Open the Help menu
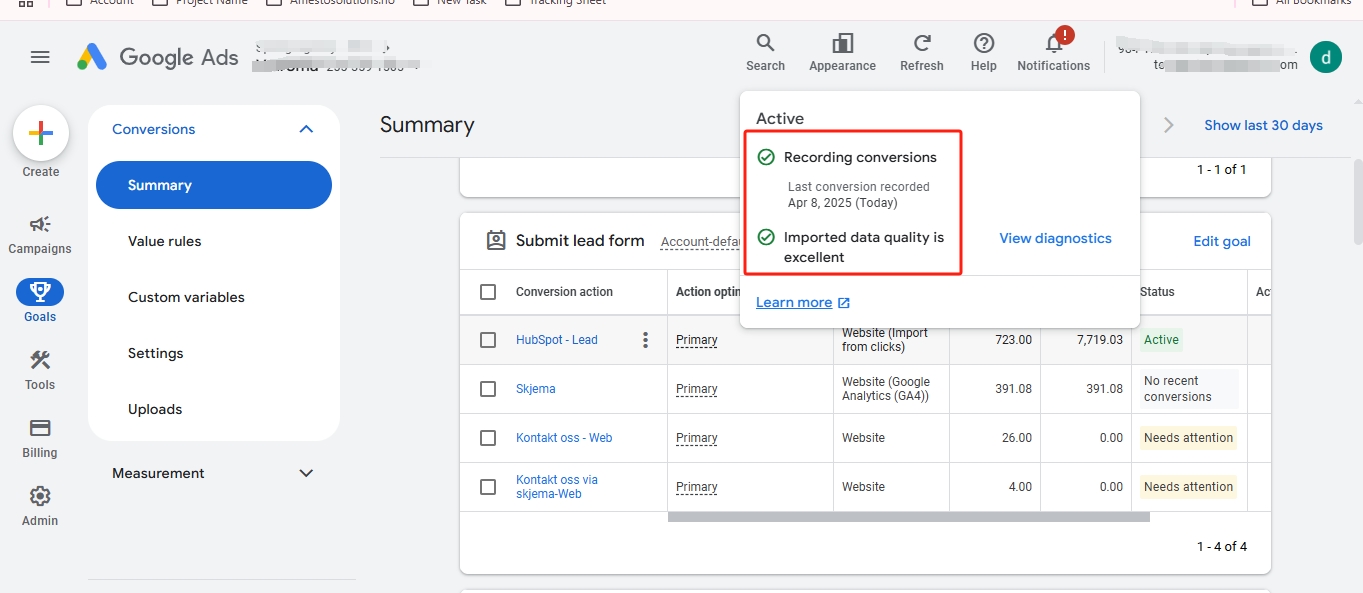This screenshot has height=593, width=1363. tap(984, 52)
